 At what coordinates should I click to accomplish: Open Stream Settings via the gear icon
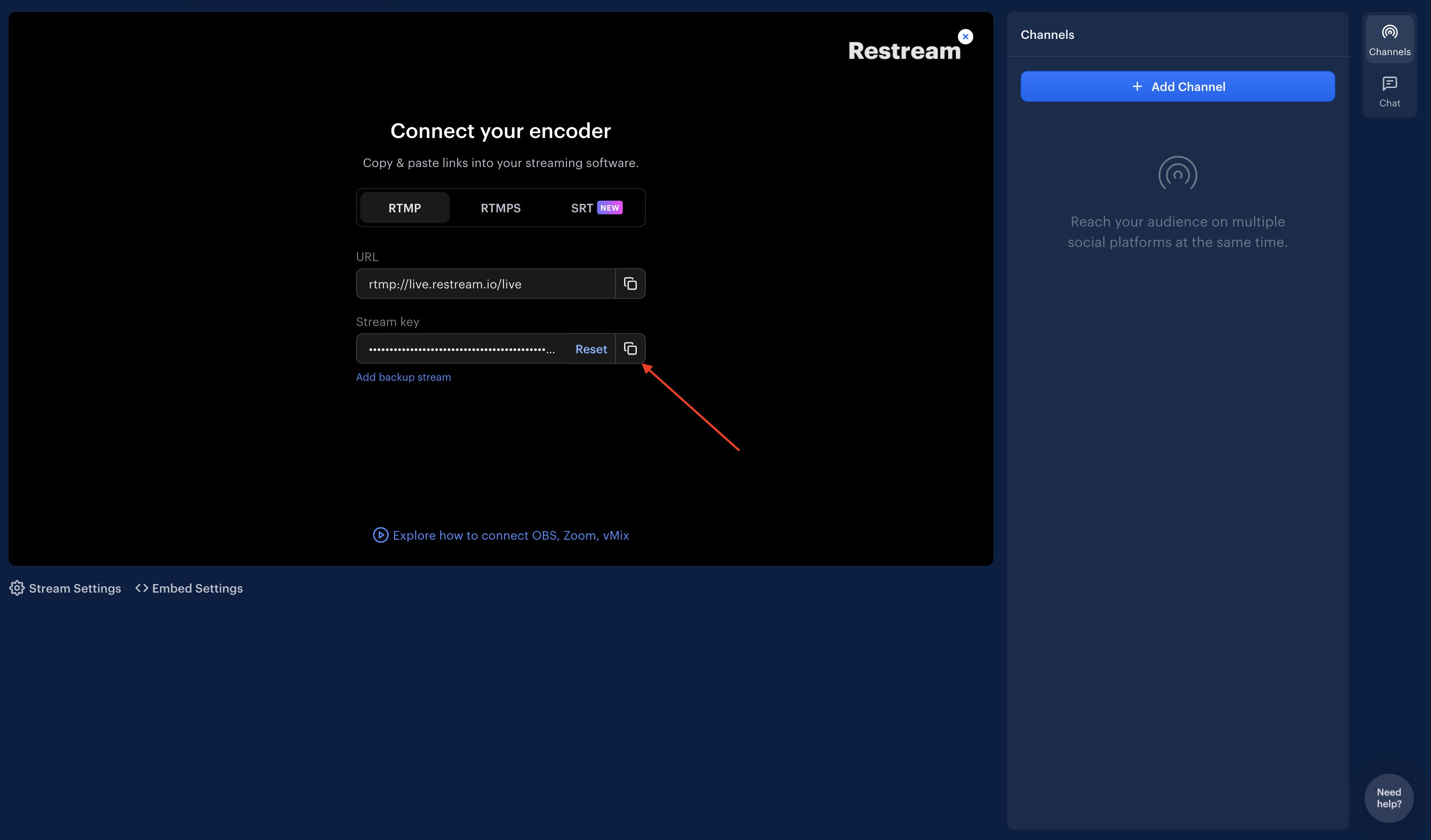click(17, 589)
